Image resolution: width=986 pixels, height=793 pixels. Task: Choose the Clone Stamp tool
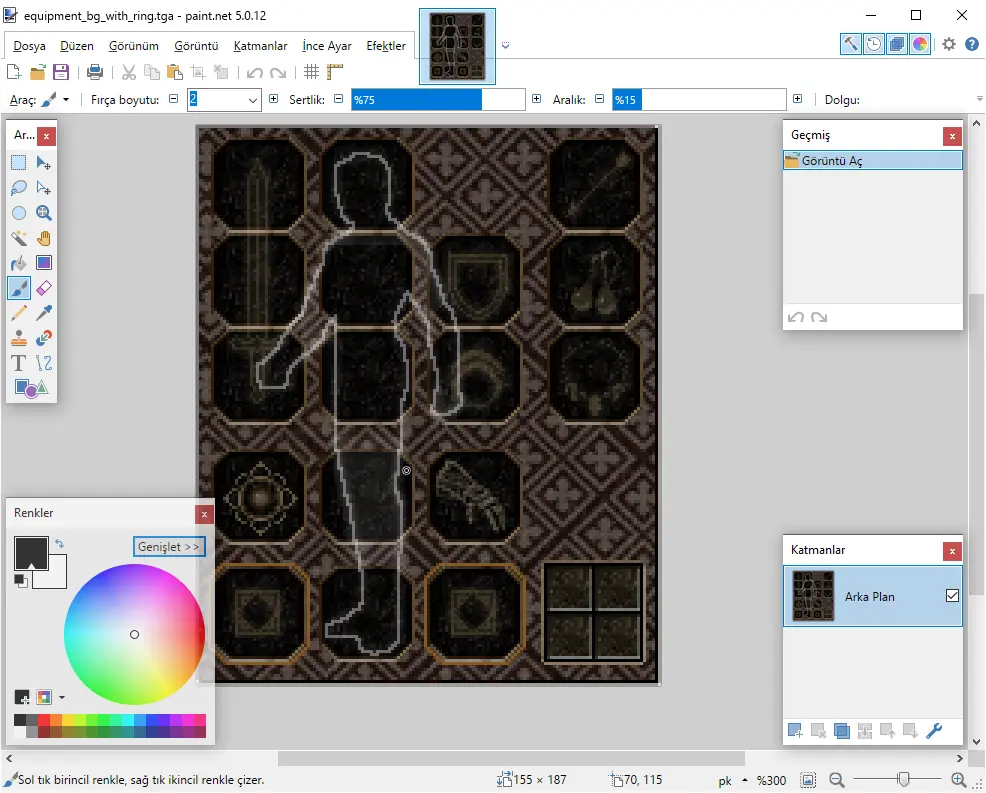coord(19,338)
